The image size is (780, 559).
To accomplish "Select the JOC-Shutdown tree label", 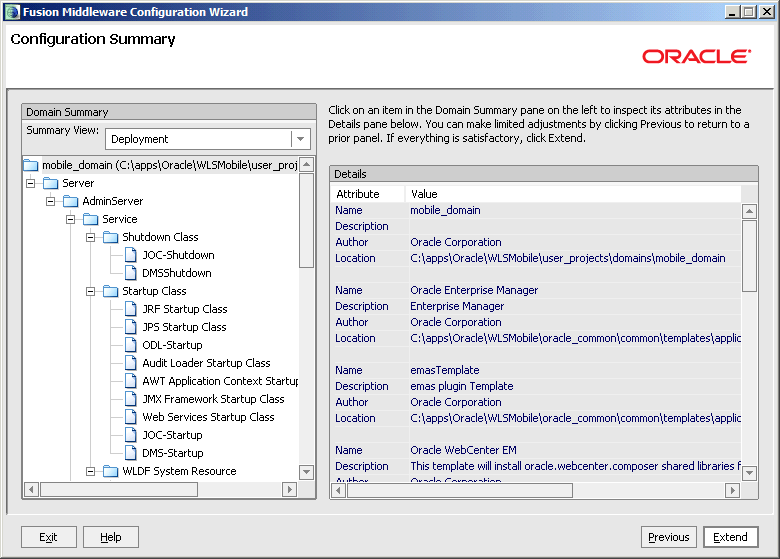I will pos(179,255).
